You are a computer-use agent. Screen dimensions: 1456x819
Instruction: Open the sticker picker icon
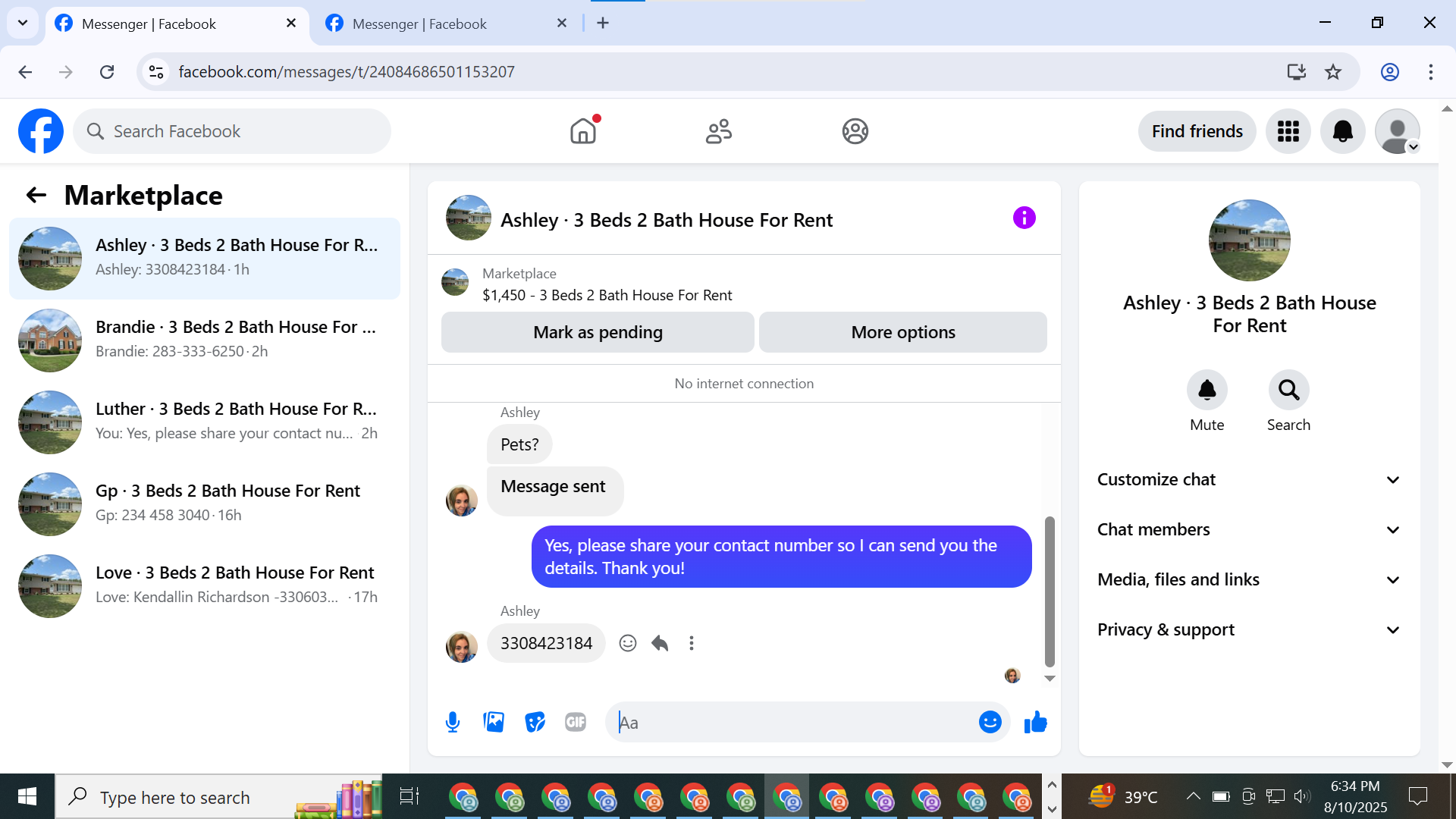(x=535, y=722)
